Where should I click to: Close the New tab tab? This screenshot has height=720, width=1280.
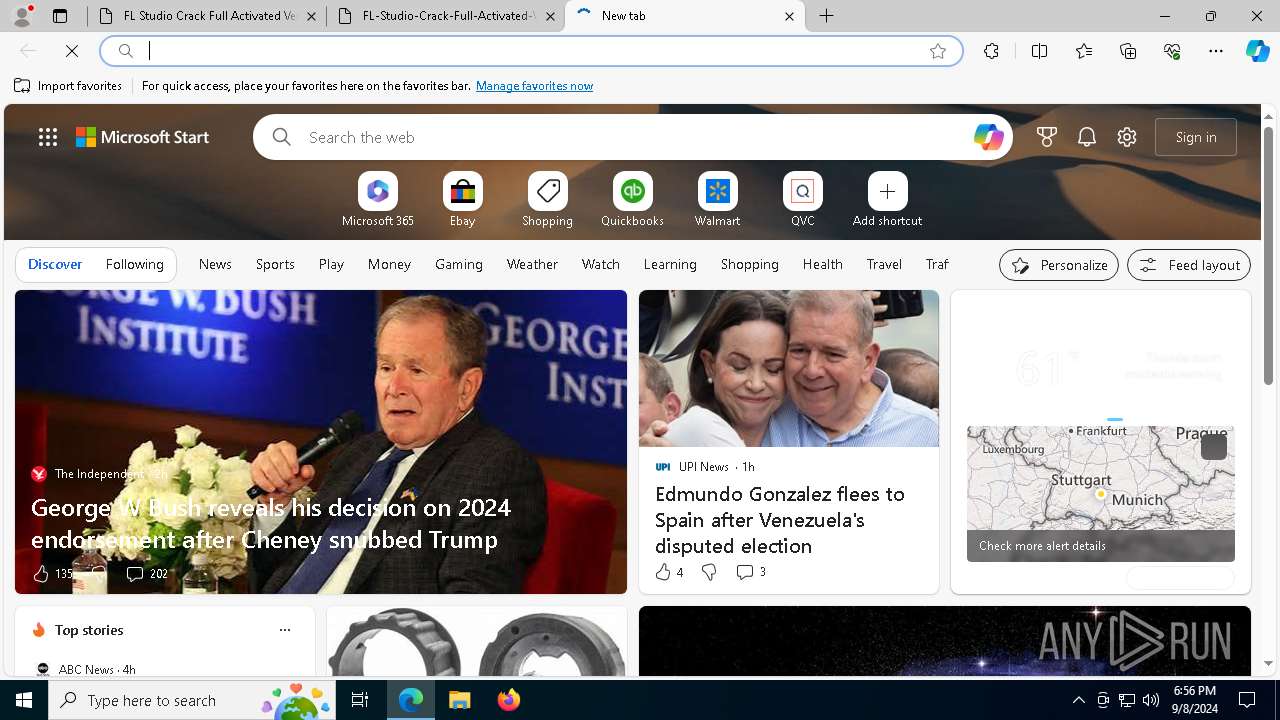point(789,16)
